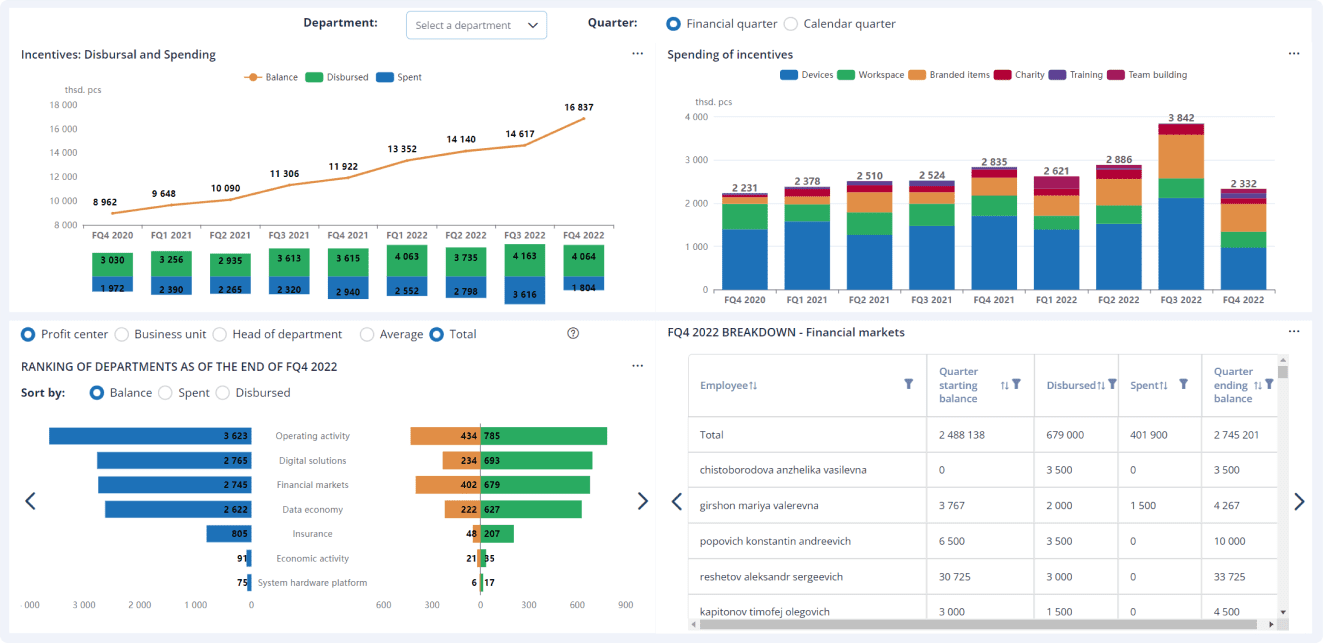This screenshot has width=1323, height=643.
Task: Open the Select a department dropdown
Action: pyautogui.click(x=476, y=25)
